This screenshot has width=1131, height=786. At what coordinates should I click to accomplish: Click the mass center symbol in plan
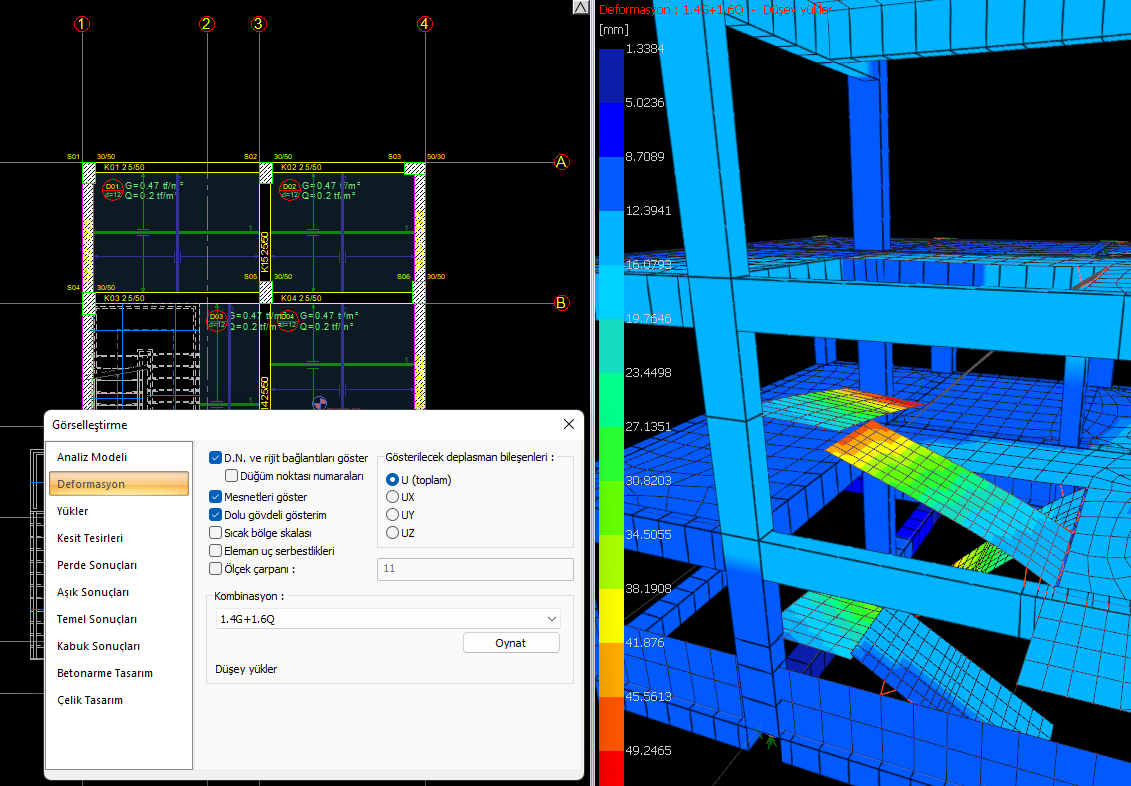pos(320,403)
